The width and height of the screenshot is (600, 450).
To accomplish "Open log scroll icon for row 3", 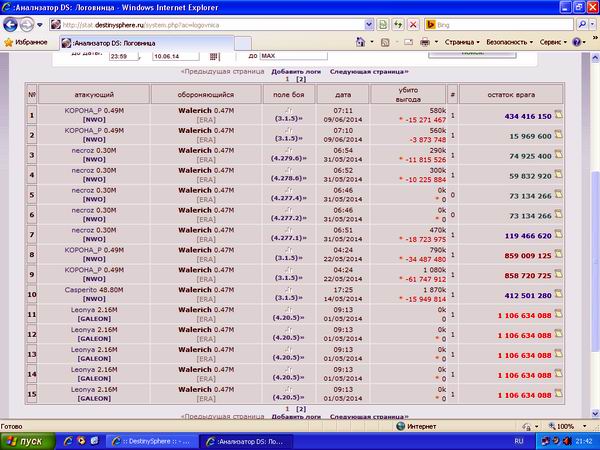I will pyautogui.click(x=558, y=154).
